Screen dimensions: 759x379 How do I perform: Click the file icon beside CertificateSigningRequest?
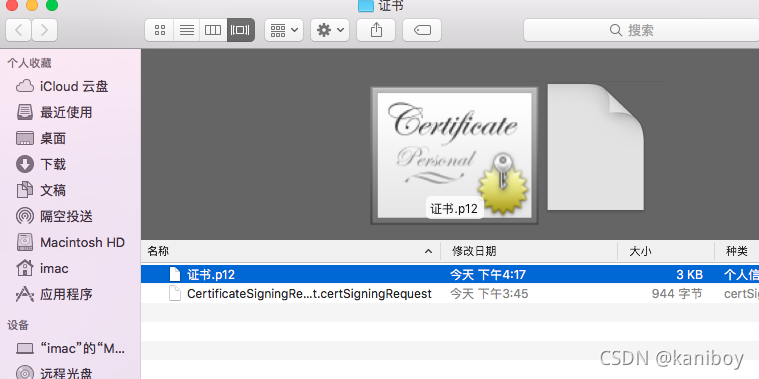click(x=175, y=293)
